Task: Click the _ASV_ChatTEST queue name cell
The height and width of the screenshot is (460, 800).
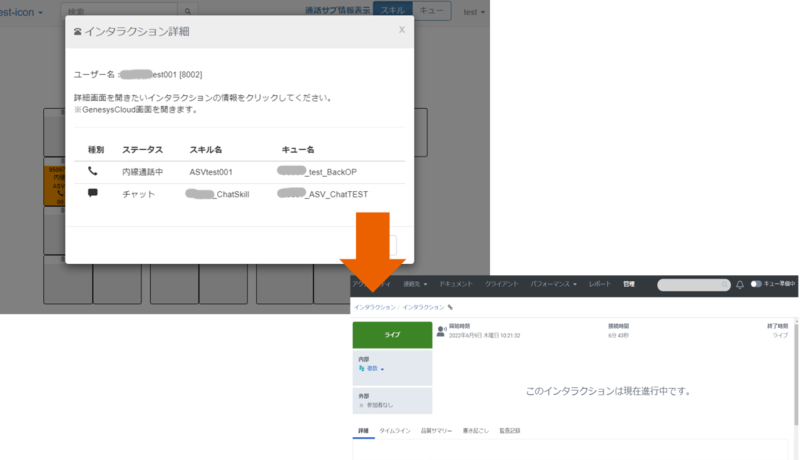Action: (x=322, y=194)
